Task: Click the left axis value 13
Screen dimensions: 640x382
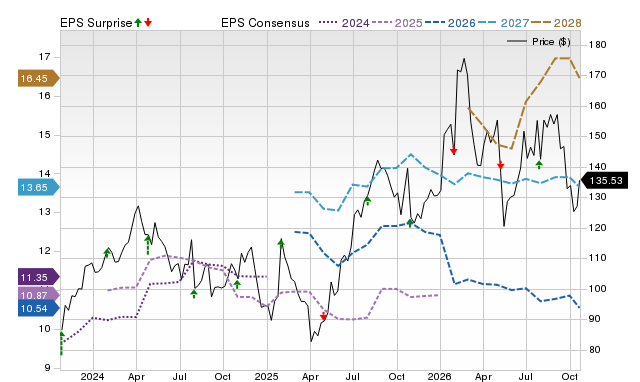Action: 44,212
